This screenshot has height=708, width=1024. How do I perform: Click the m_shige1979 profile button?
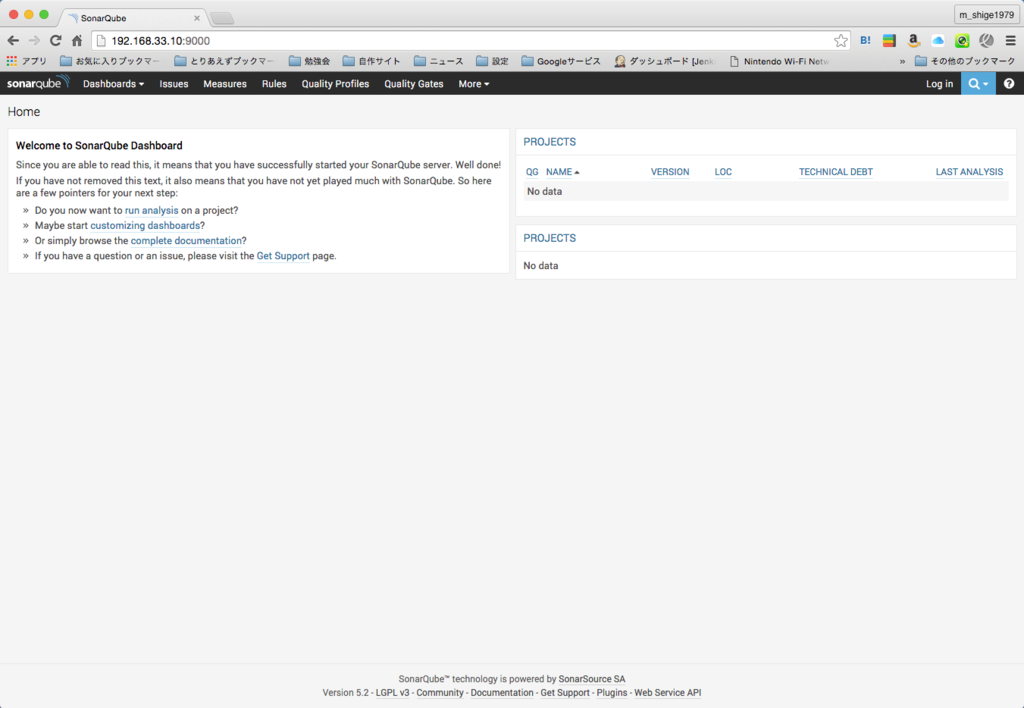(986, 14)
